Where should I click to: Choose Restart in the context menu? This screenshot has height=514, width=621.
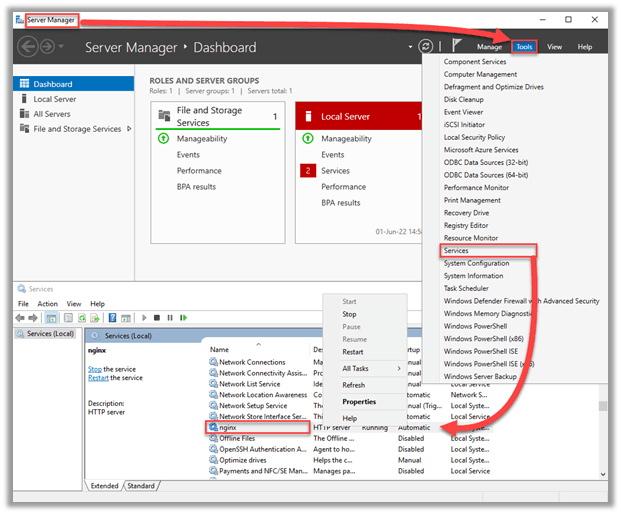(352, 352)
